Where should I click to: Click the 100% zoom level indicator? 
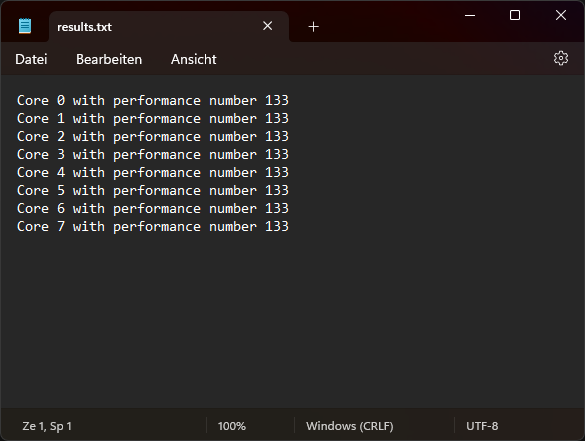click(x=232, y=426)
